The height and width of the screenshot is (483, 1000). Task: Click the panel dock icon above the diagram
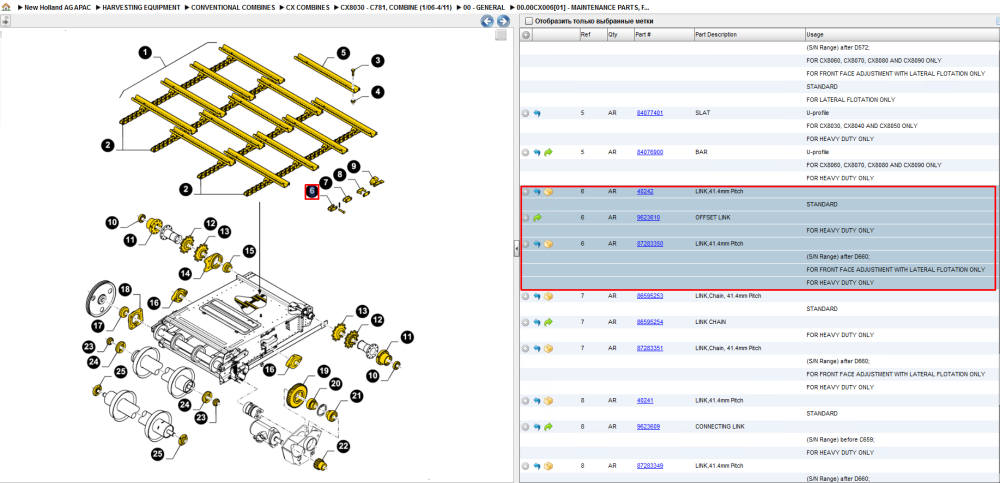[5, 21]
